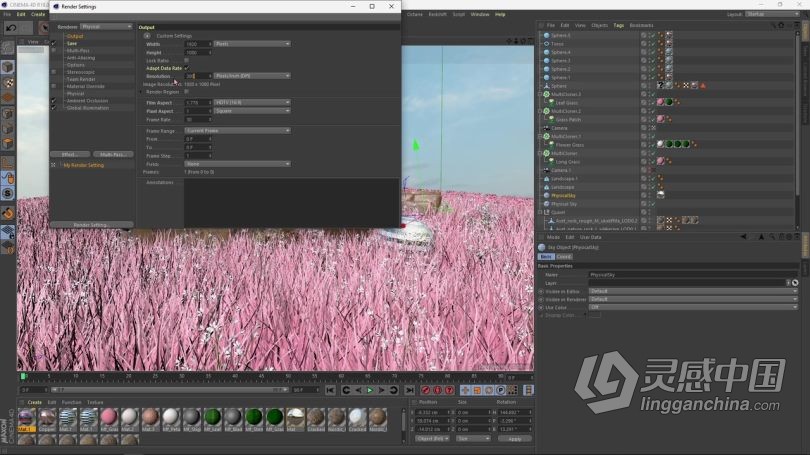Jump to the animation end
The width and height of the screenshot is (810, 455).
(409, 390)
